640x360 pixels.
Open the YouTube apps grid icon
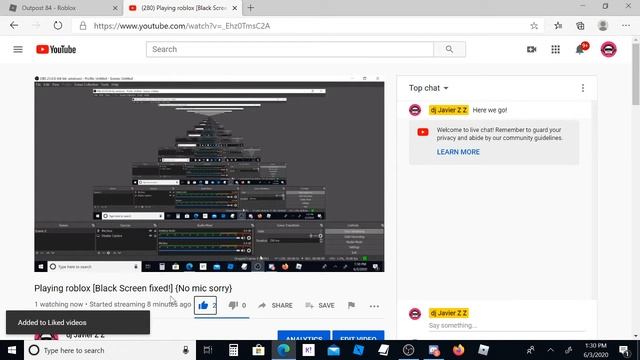click(x=556, y=49)
